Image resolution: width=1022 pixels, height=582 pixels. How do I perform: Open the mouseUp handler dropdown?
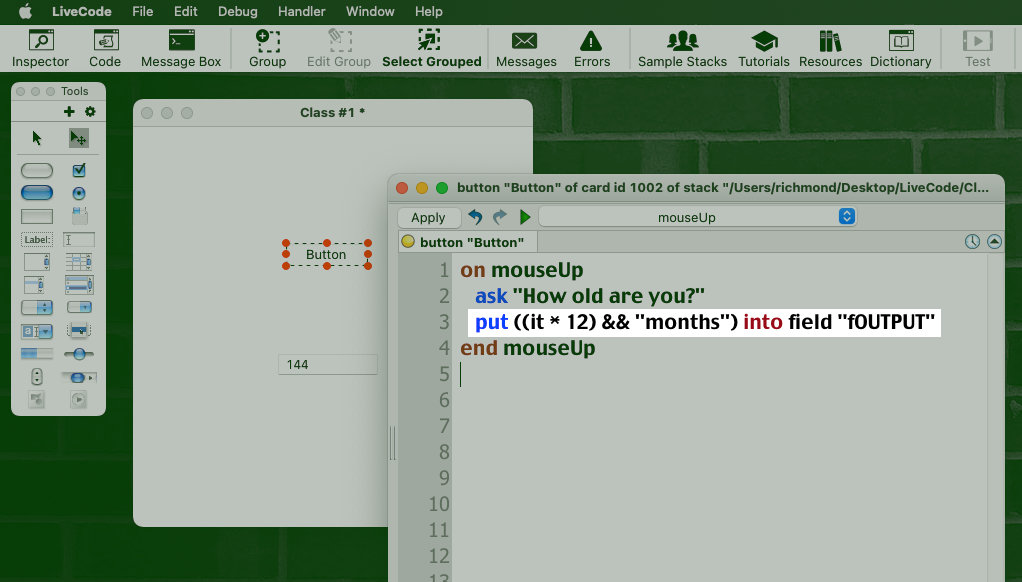(x=699, y=217)
